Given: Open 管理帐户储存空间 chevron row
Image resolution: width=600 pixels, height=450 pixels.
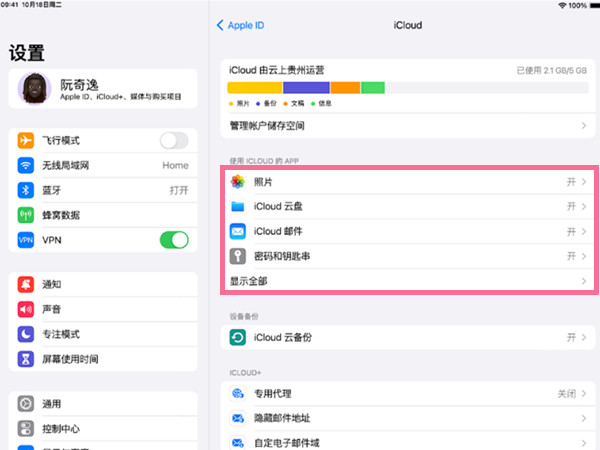Looking at the screenshot, I should point(583,126).
